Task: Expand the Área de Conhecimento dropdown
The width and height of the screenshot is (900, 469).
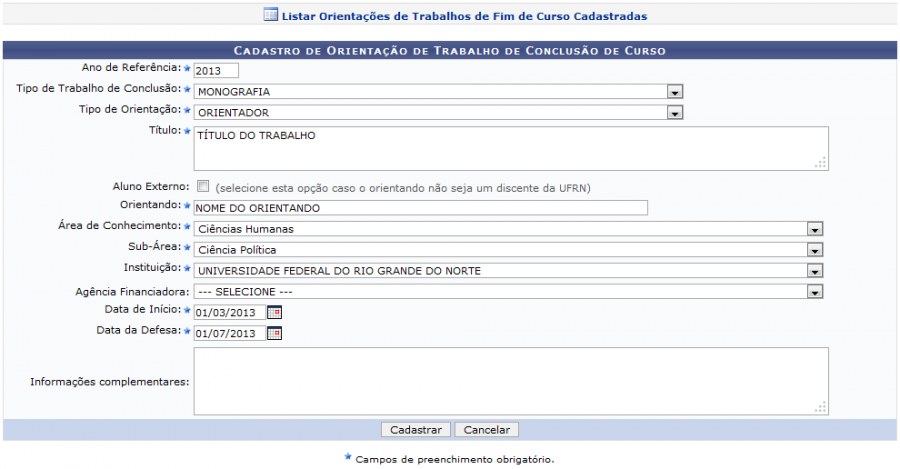Action: tap(815, 229)
